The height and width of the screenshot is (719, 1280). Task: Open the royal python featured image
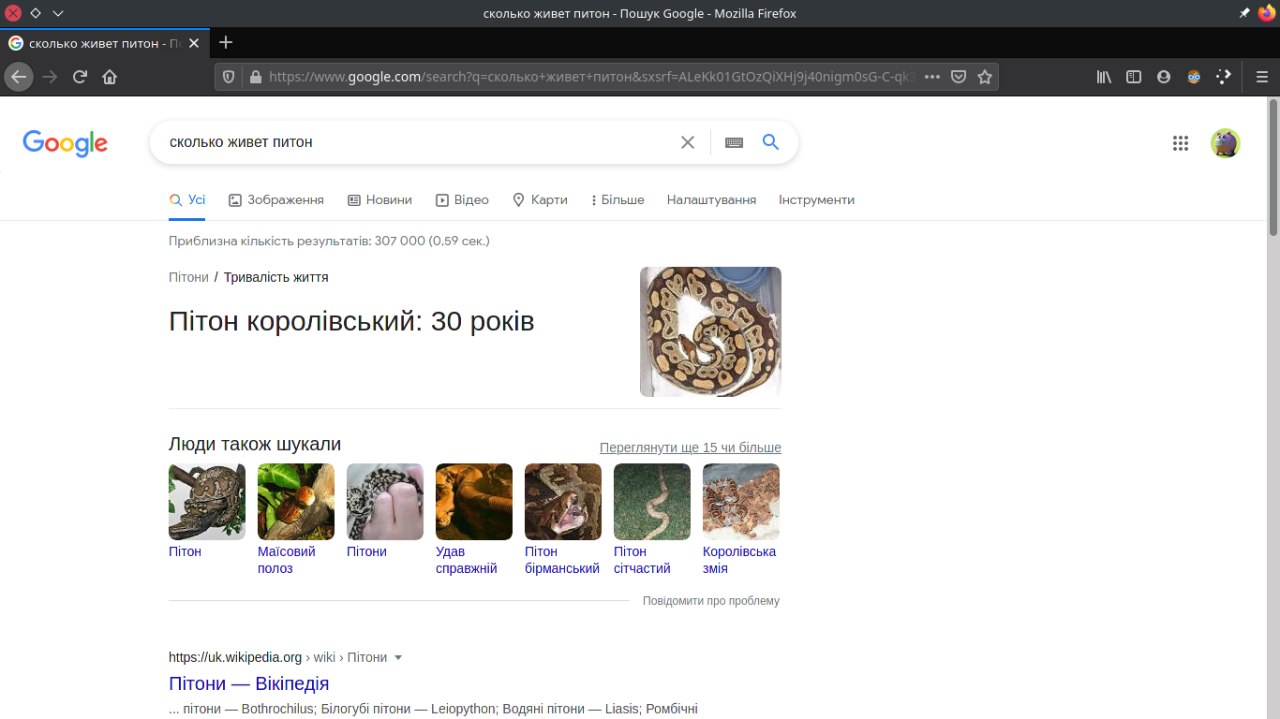711,332
